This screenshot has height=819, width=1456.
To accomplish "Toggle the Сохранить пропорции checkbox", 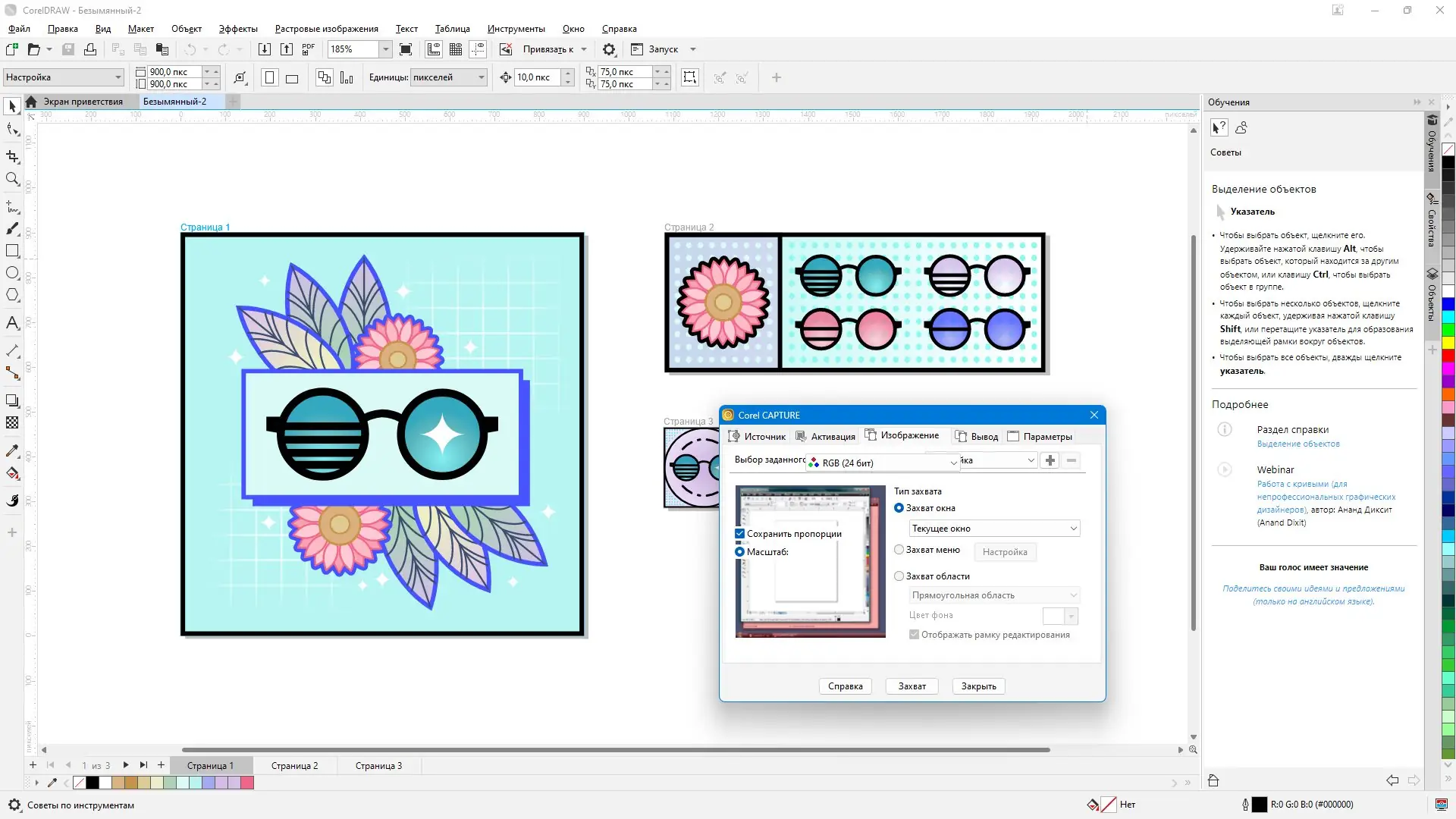I will coord(740,534).
